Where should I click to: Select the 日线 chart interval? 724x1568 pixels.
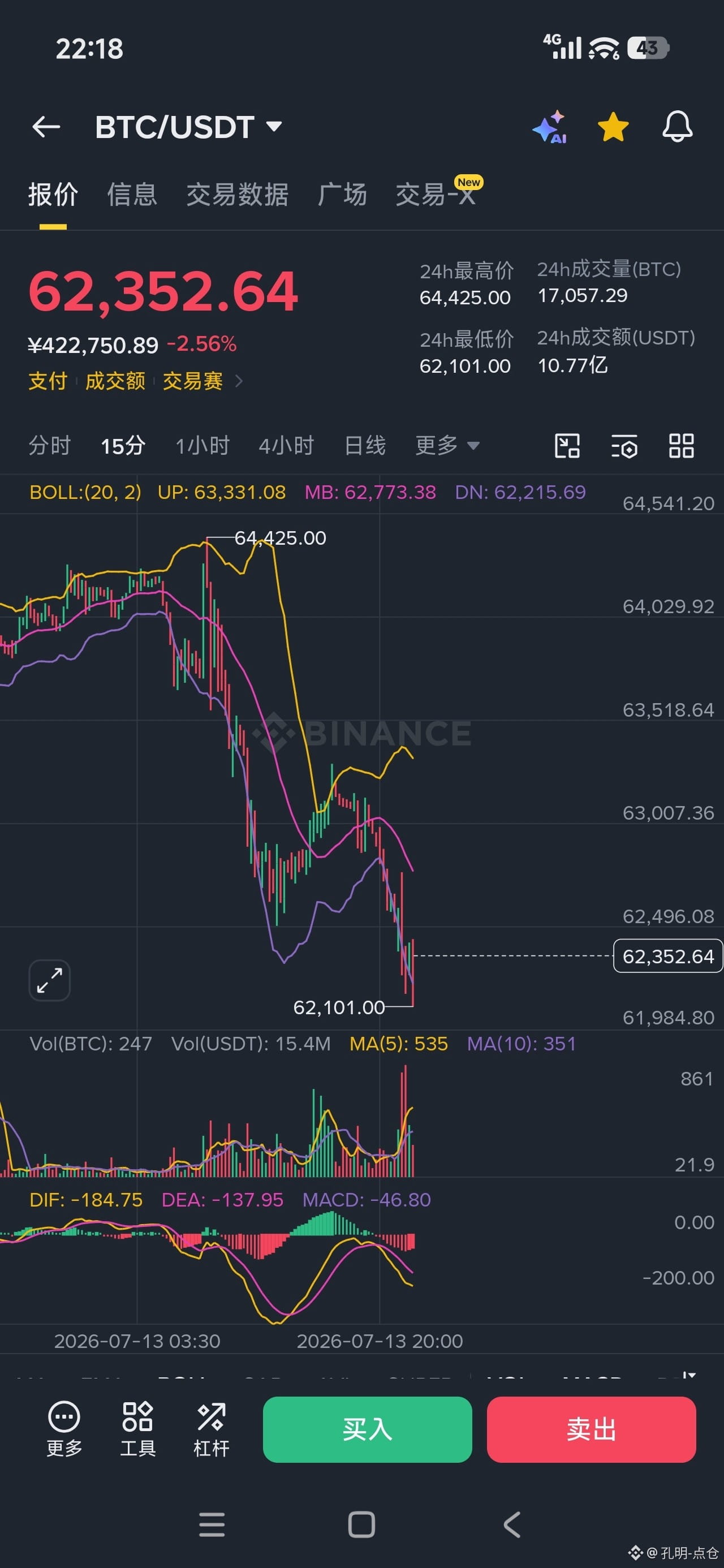(365, 446)
